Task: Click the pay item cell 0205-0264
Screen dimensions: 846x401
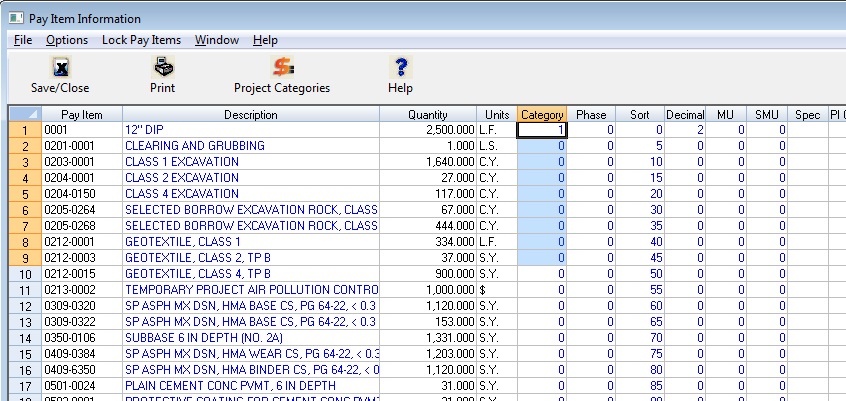Action: [x=82, y=210]
